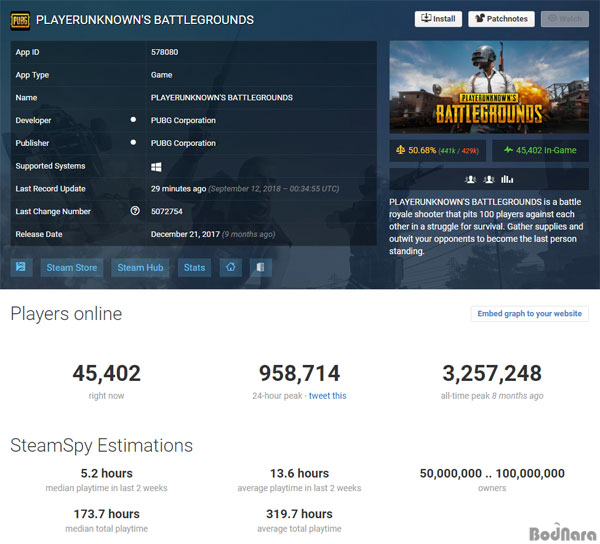Click the 3,257,248 all-time peak figure
This screenshot has width=600, height=544.
click(x=492, y=373)
